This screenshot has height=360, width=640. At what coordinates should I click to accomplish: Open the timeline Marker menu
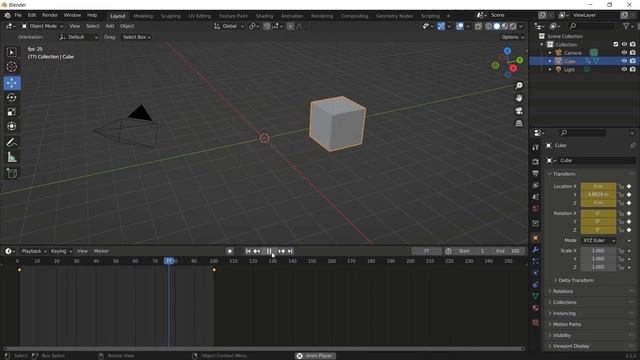[x=101, y=251]
